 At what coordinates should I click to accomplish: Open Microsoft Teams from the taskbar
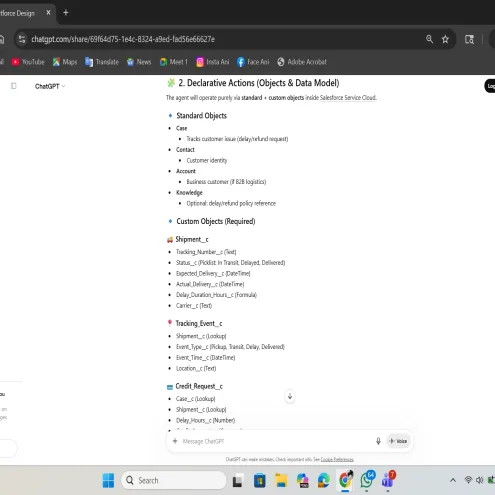pyautogui.click(x=388, y=480)
